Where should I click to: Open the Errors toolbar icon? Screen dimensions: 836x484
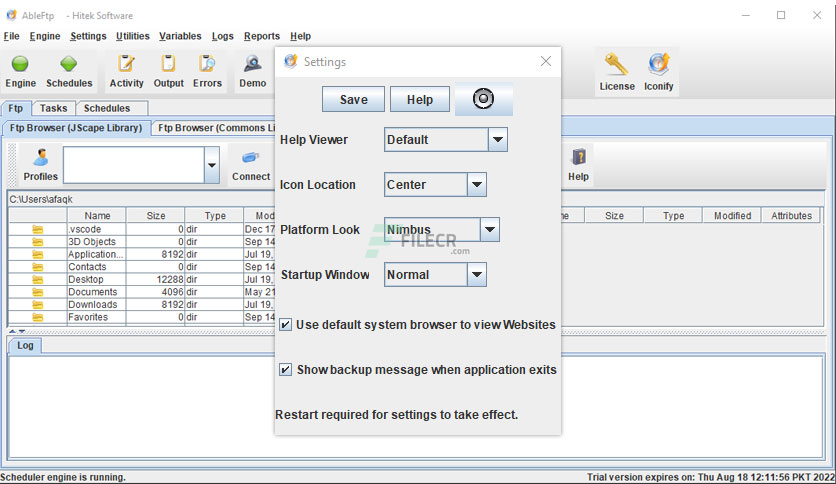click(x=207, y=63)
